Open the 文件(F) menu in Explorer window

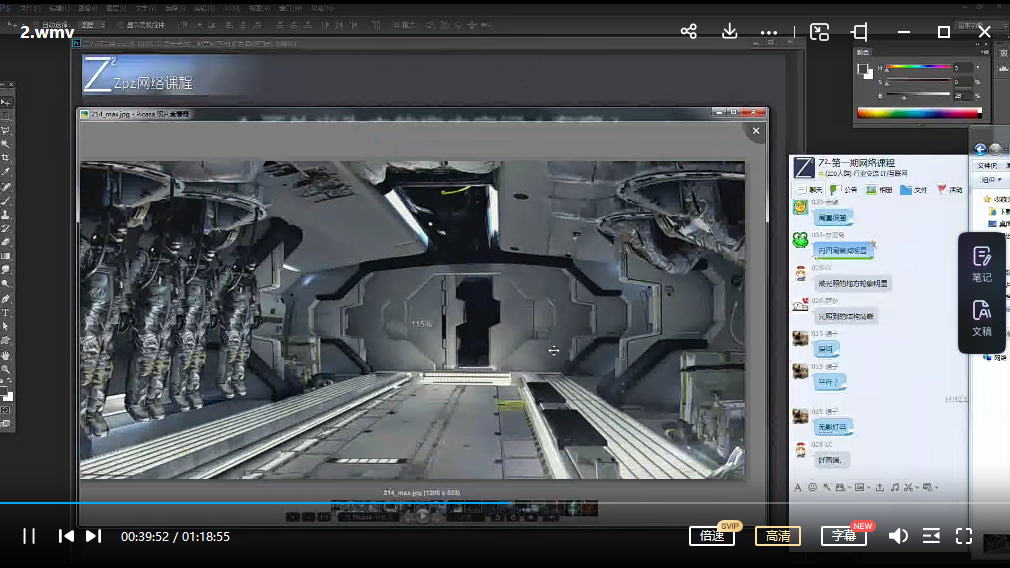pyautogui.click(x=987, y=166)
